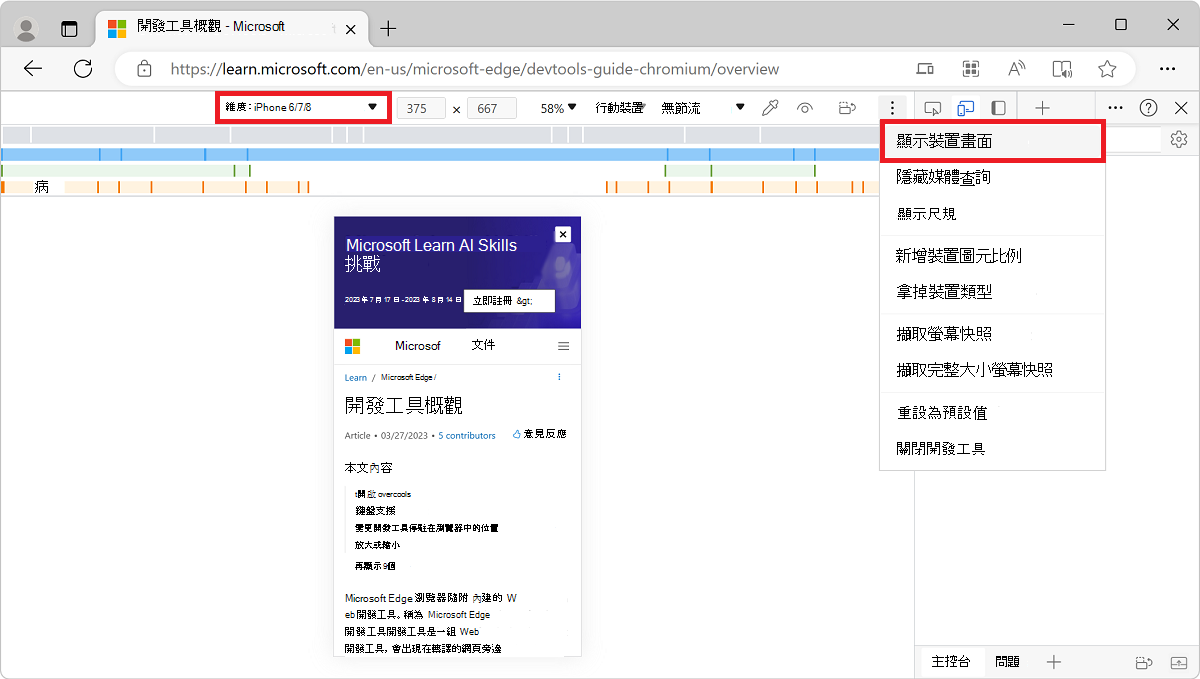
Task: Open the tab actions menu icon
Action: 69,28
